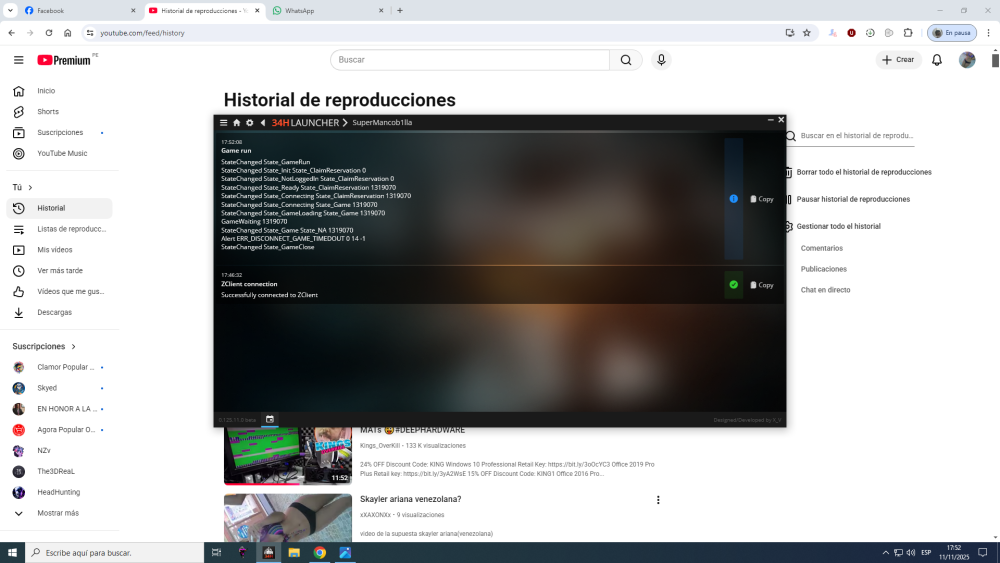
Task: Click the green check icon for ZClient connection
Action: coord(733,285)
